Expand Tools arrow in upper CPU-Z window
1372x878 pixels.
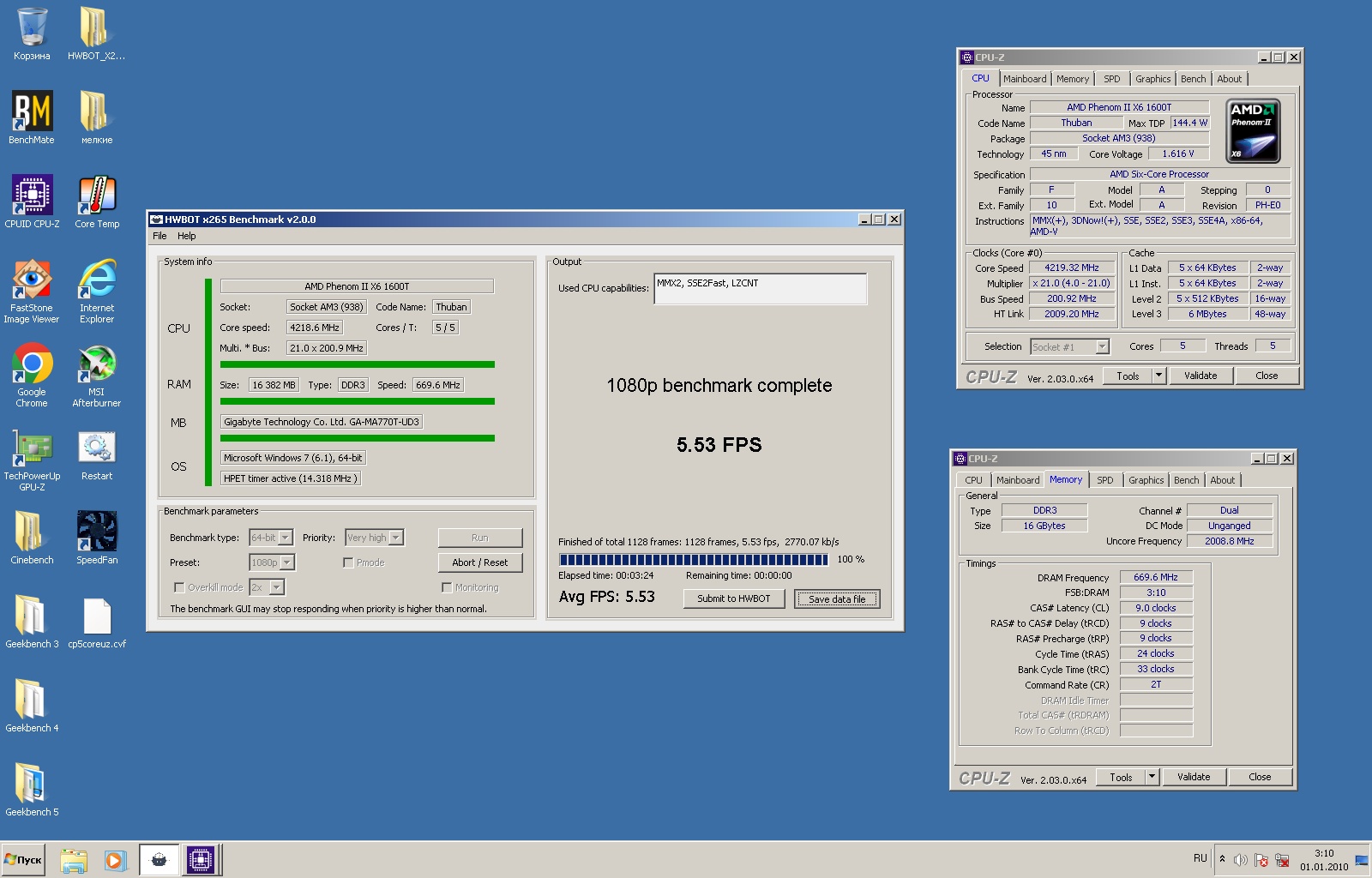[1158, 376]
